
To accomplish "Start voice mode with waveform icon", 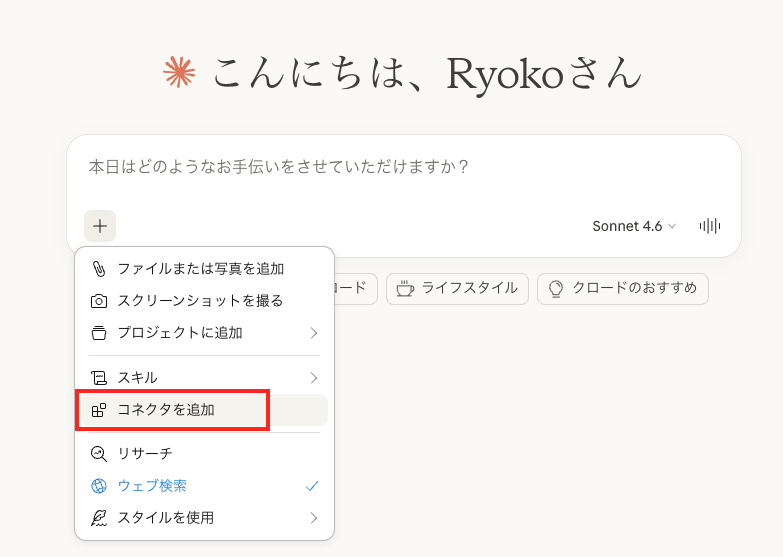I will tap(710, 226).
